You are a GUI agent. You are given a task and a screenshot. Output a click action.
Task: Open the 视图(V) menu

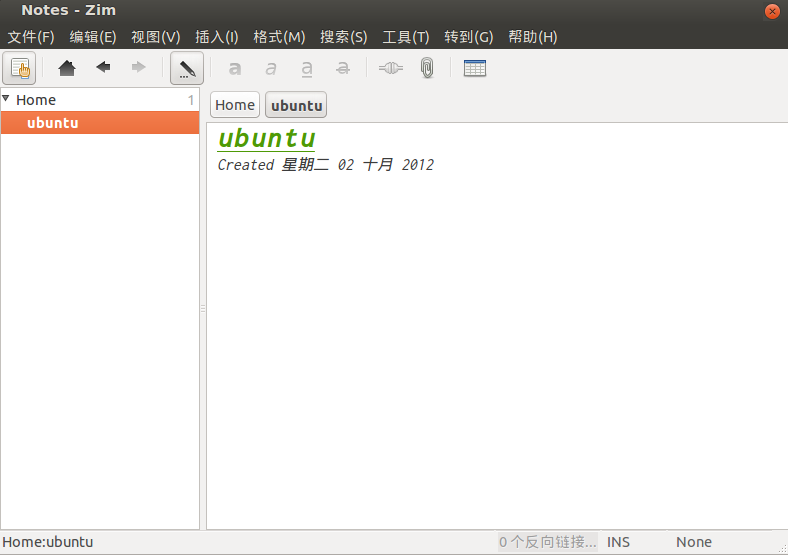[156, 37]
